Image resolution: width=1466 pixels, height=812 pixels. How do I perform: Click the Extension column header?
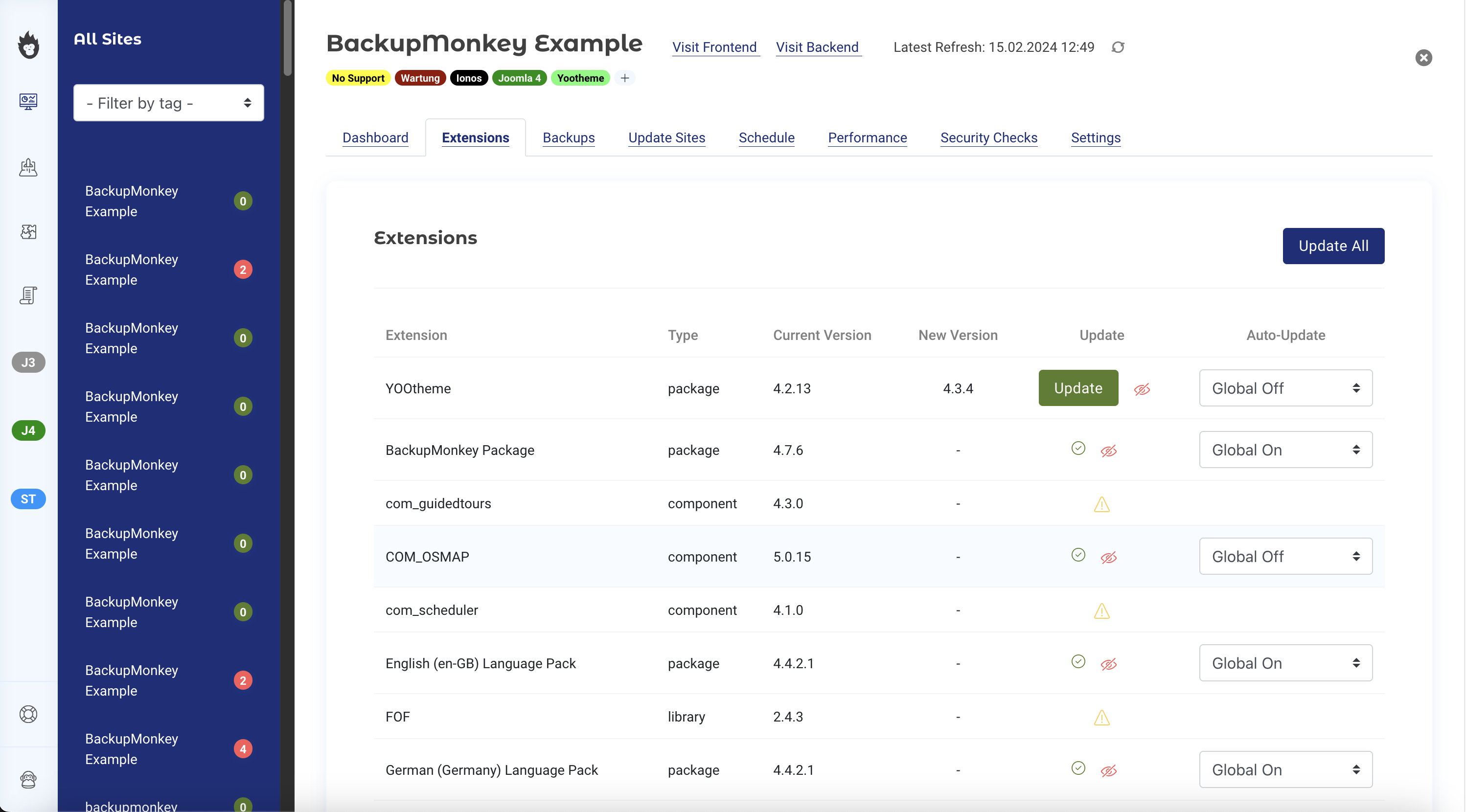click(x=416, y=335)
